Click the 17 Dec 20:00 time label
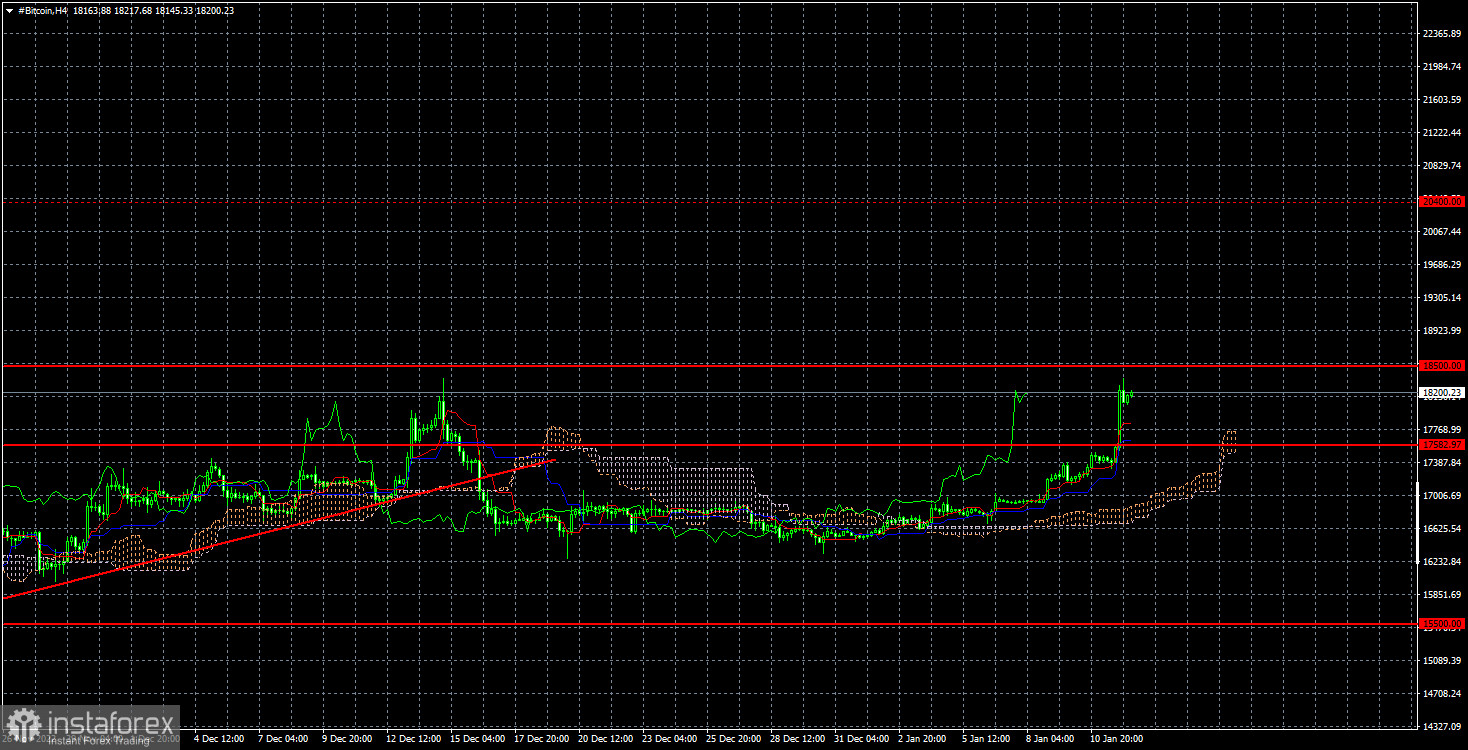This screenshot has width=1468, height=750. 542,739
